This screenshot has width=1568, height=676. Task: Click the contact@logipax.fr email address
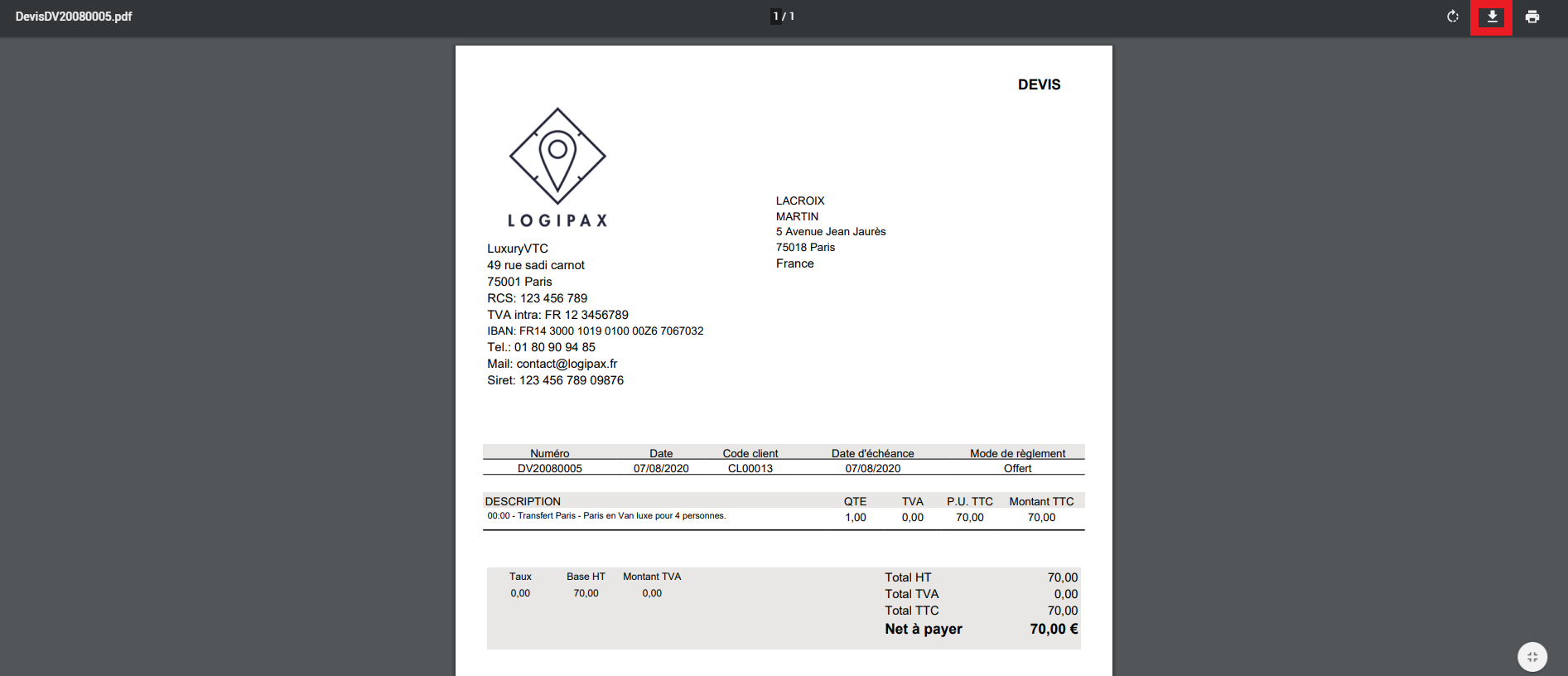point(567,364)
